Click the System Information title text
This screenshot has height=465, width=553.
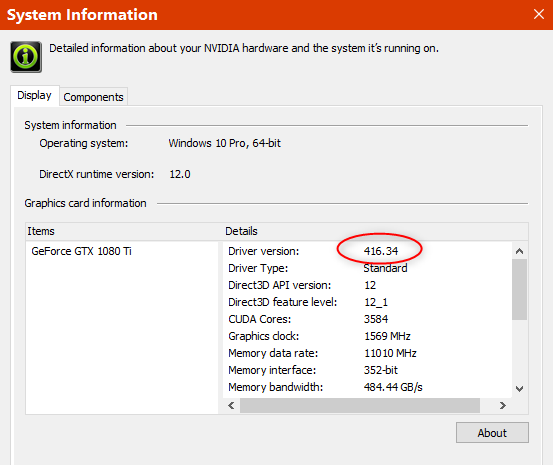pyautogui.click(x=82, y=15)
